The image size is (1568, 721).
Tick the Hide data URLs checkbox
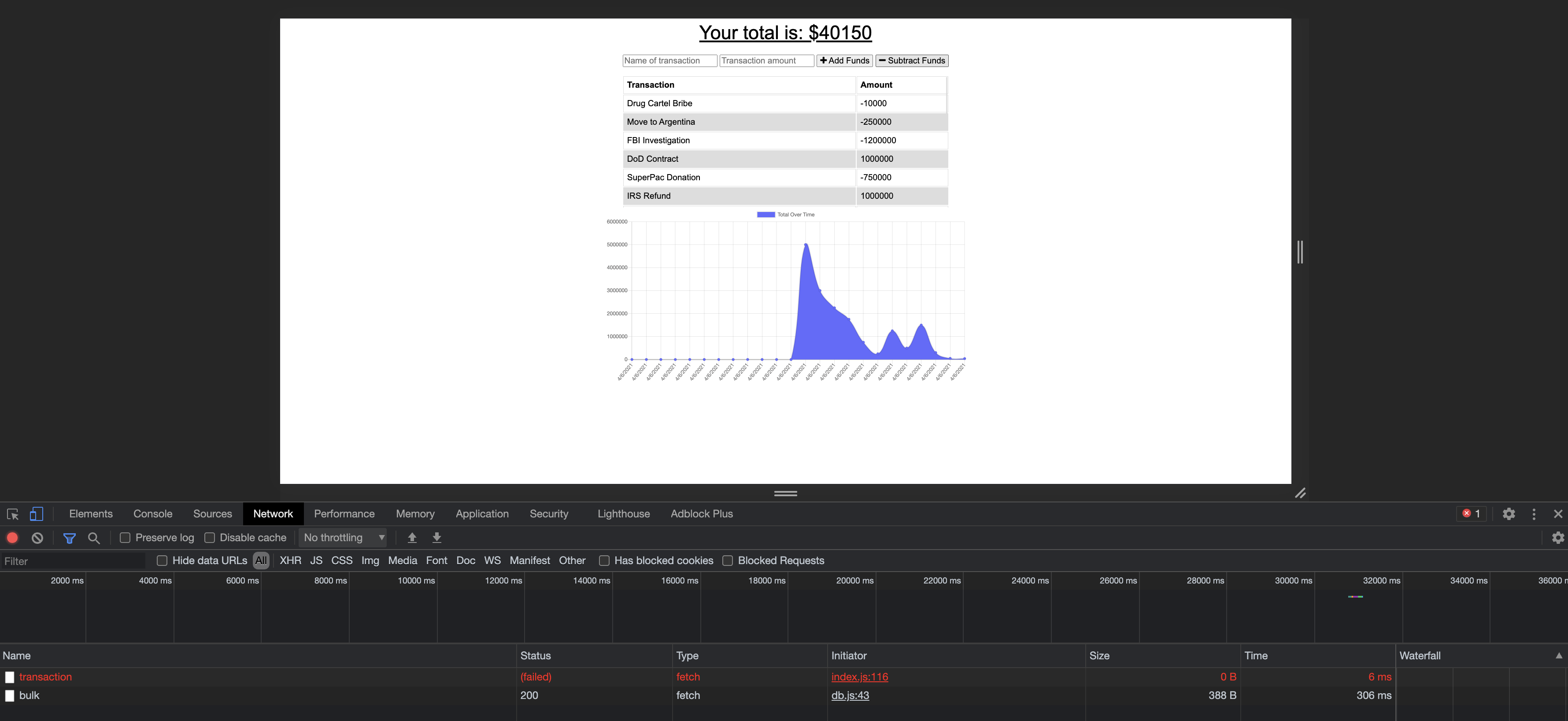[162, 560]
